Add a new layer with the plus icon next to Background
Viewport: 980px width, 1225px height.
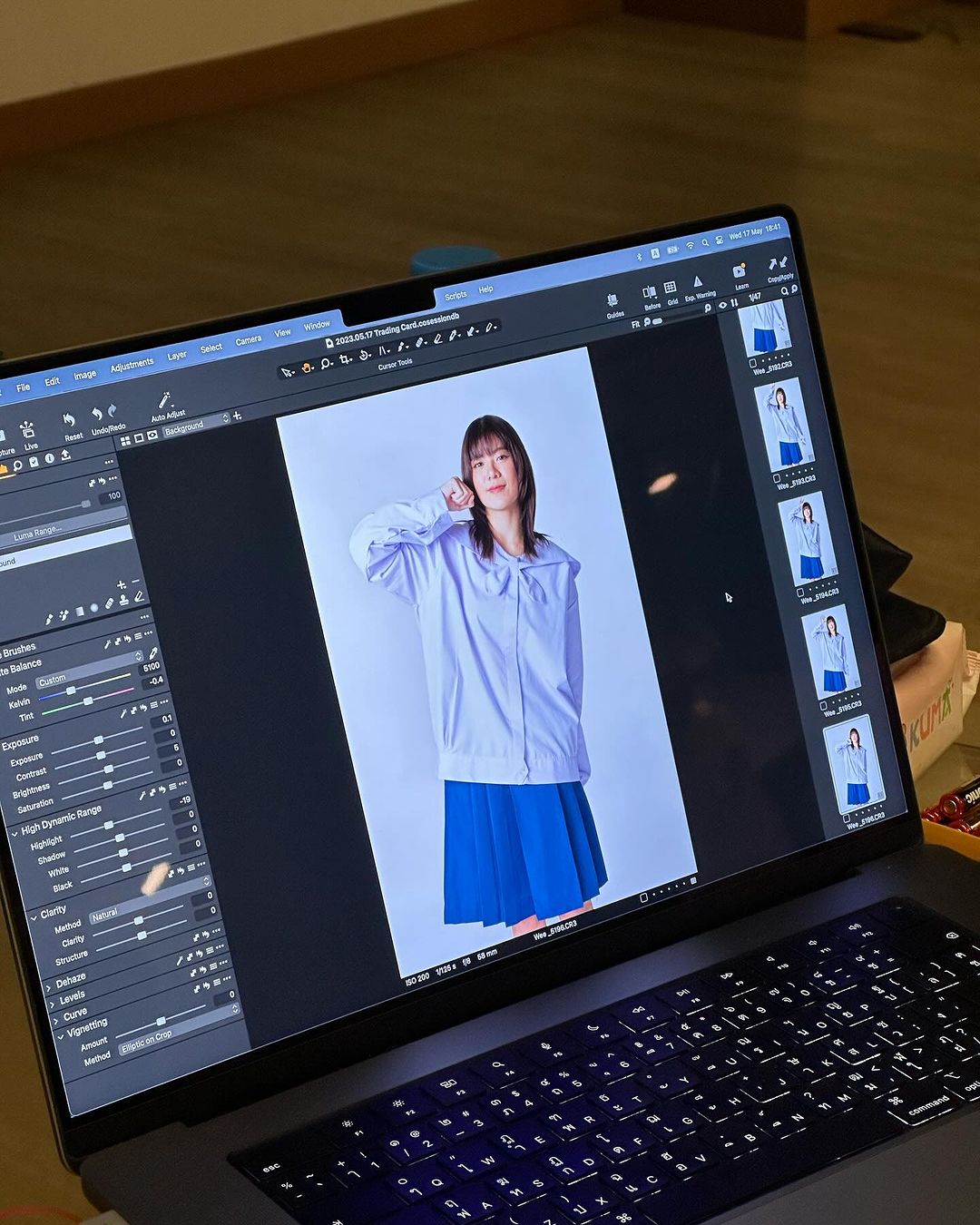(x=238, y=416)
